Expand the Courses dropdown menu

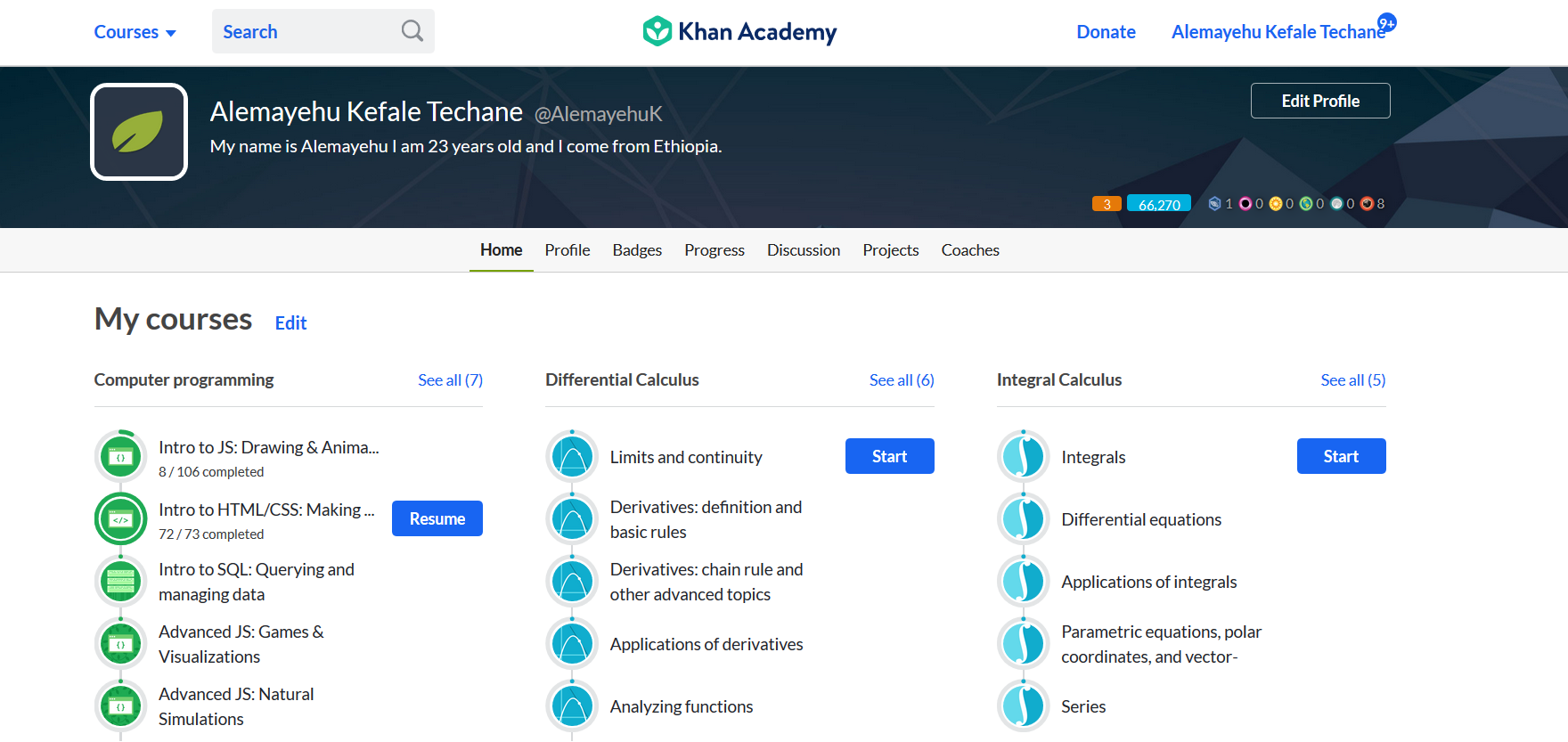tap(135, 32)
